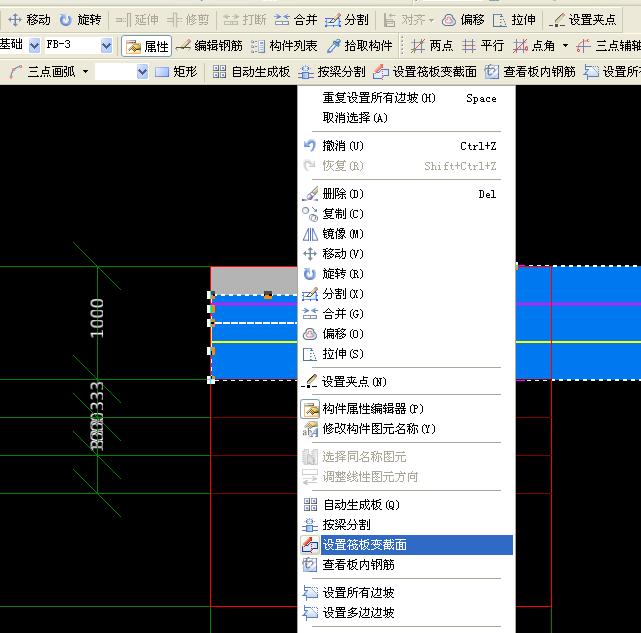
Task: Select the 旋转 (Rotate) toolbar tool
Action: pyautogui.click(x=80, y=20)
